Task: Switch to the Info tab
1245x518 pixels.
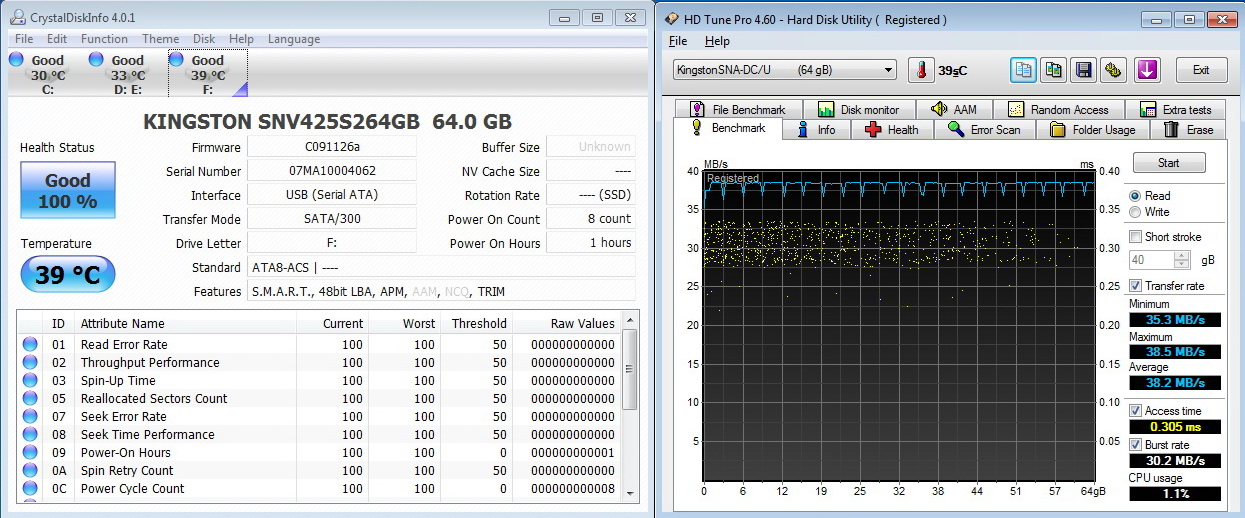Action: (815, 130)
